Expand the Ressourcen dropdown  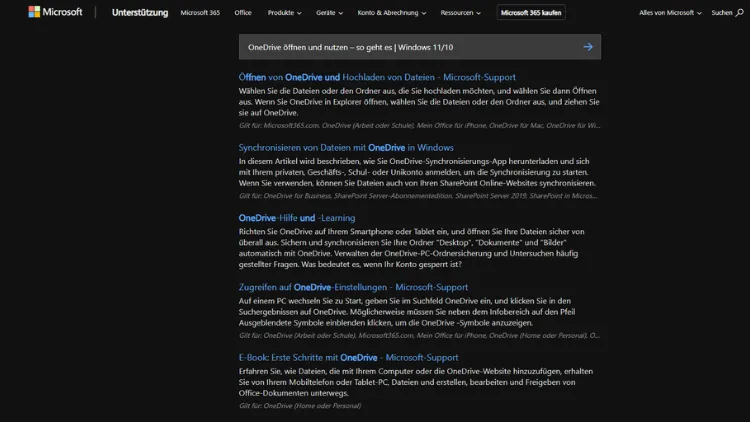[x=460, y=12]
